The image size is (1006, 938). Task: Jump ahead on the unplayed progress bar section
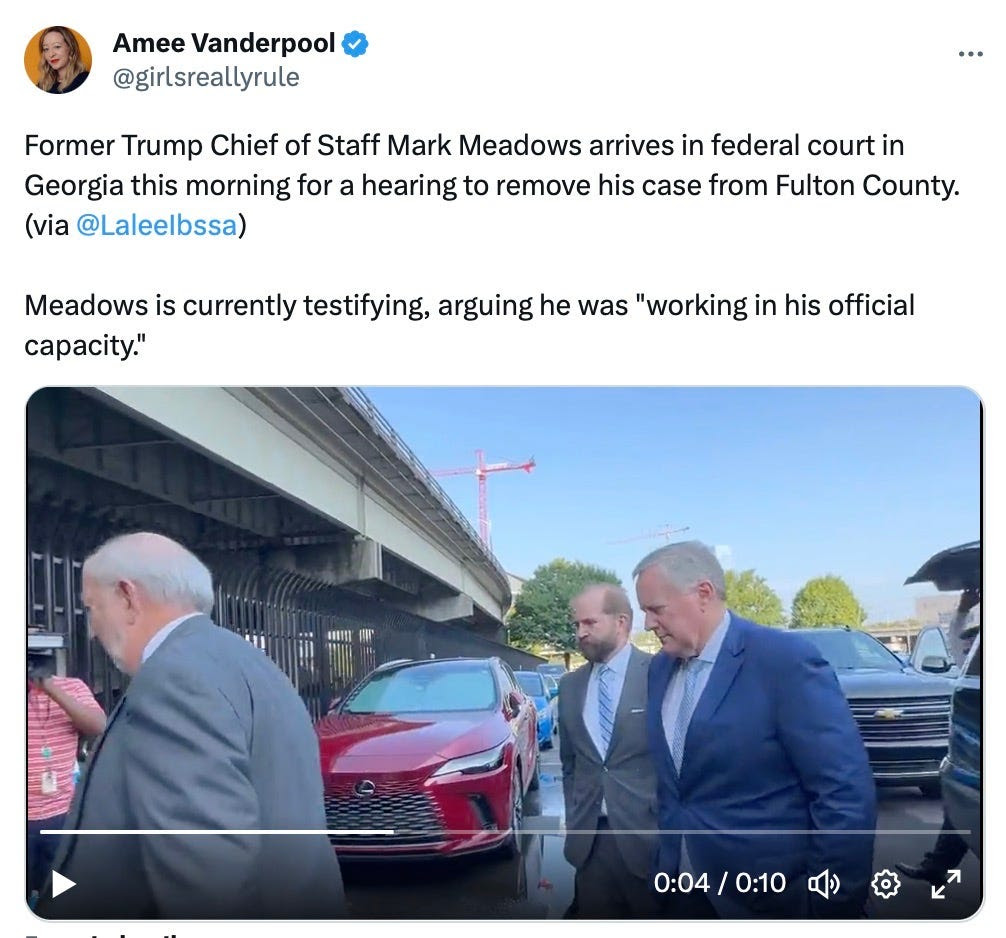pos(683,831)
